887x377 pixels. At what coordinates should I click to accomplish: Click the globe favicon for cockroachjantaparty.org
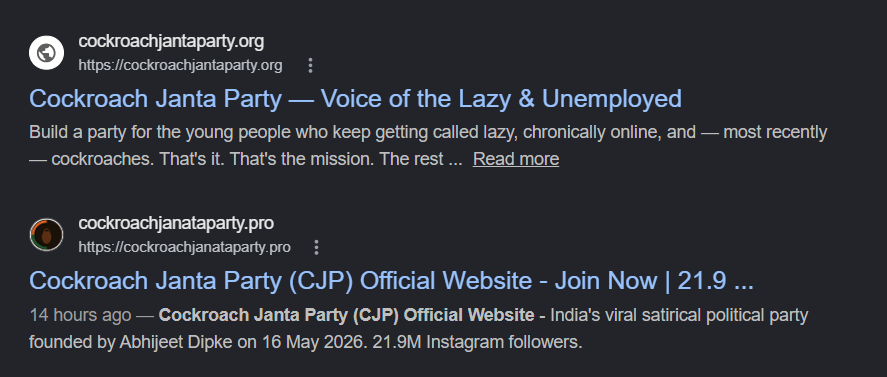point(46,53)
